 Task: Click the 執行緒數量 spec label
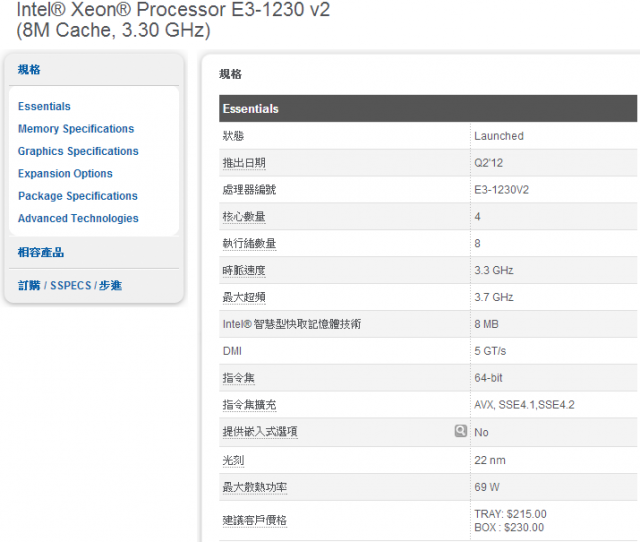[249, 244]
